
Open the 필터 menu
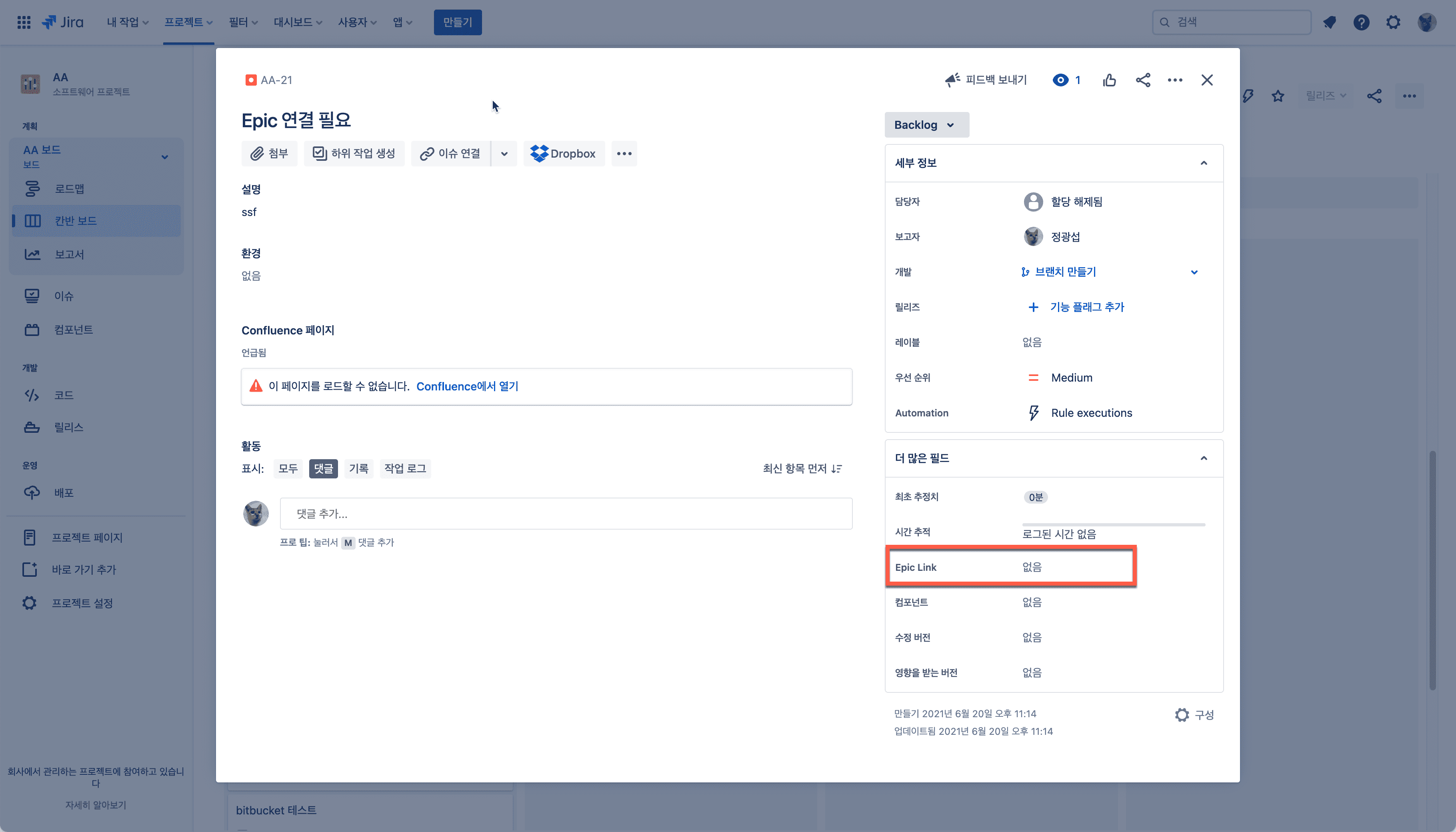(243, 22)
